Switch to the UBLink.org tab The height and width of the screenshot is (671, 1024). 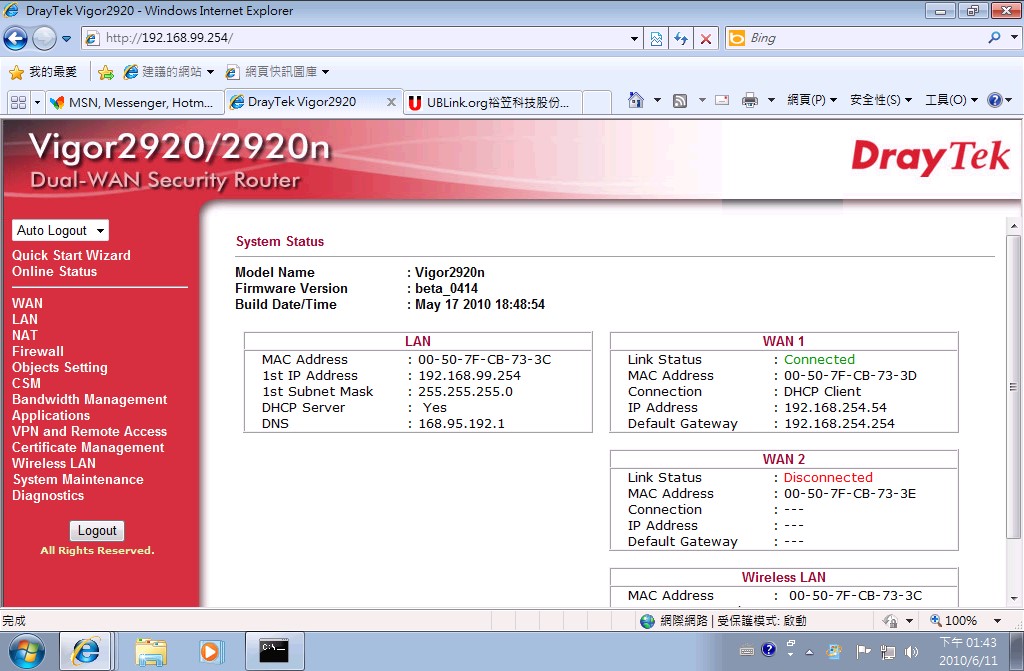pyautogui.click(x=493, y=103)
